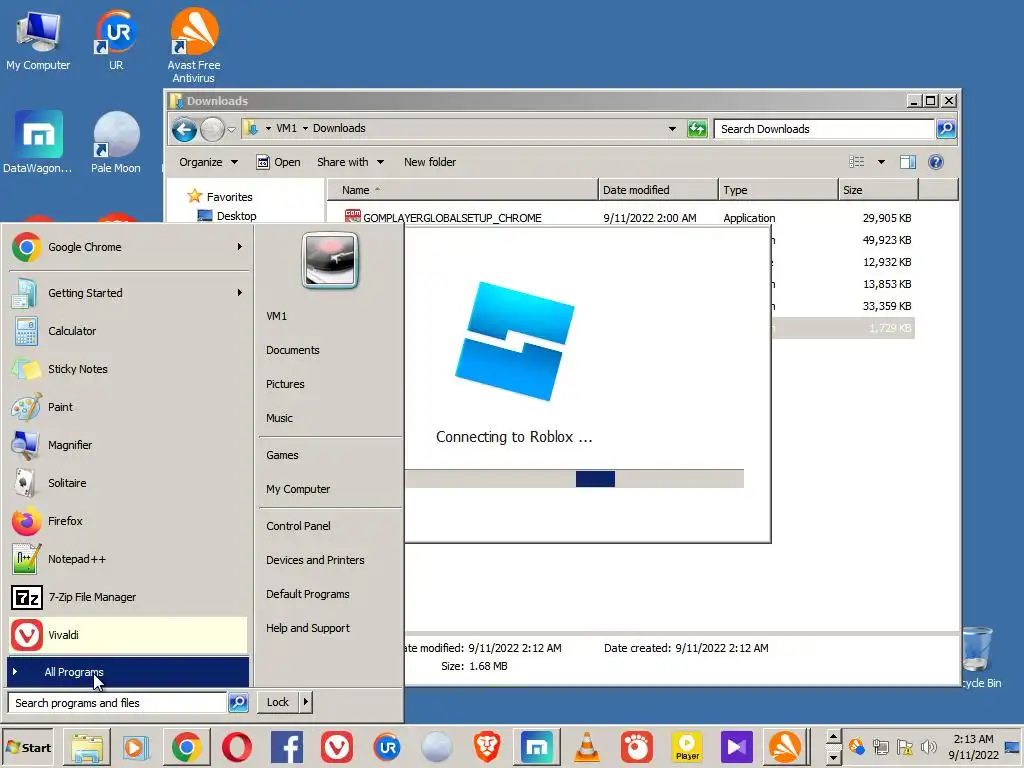Click New folder in the toolbar
This screenshot has height=768, width=1024.
430,162
